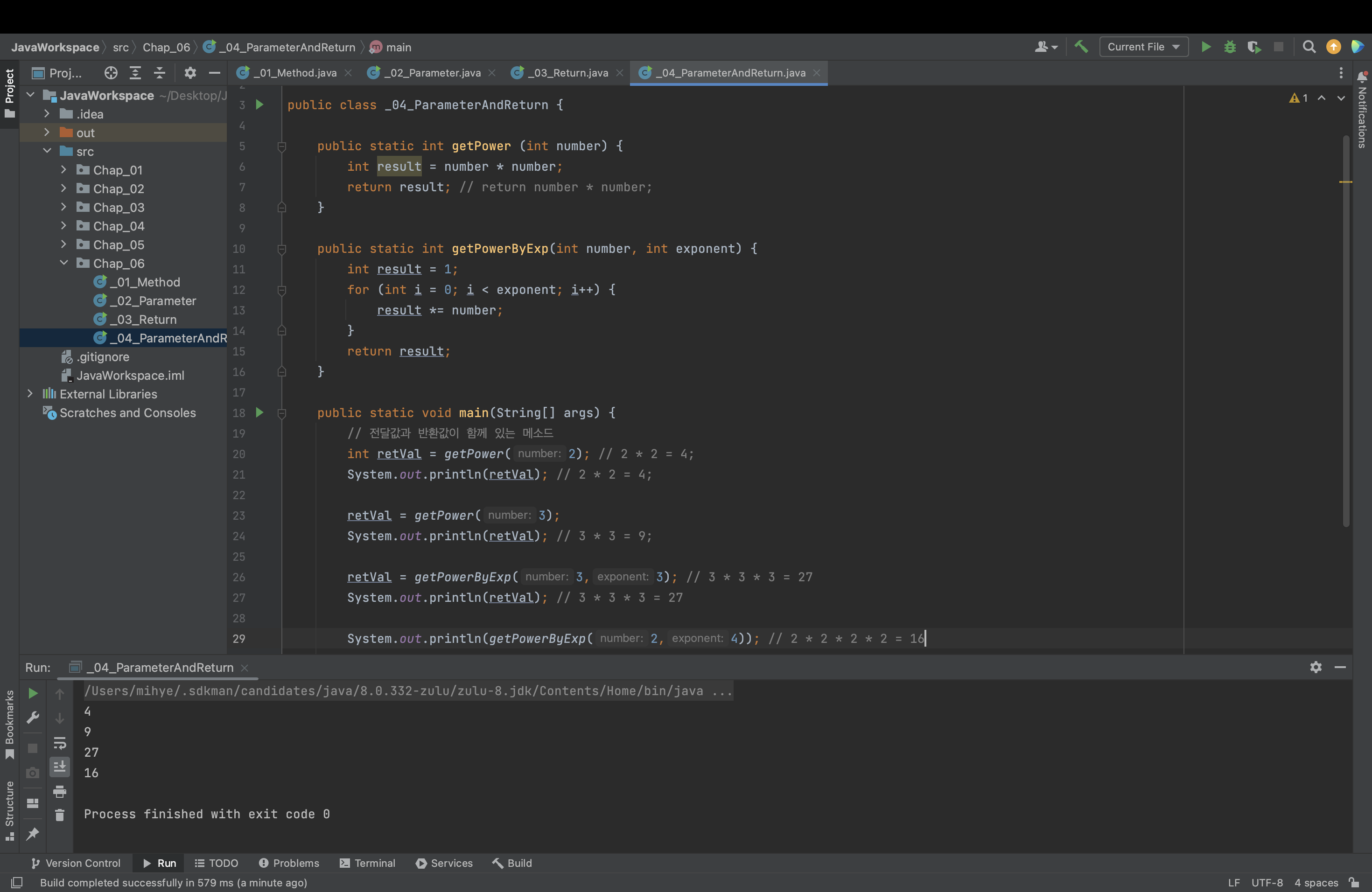
Task: Open Search Everywhere magnifier icon
Action: [1309, 47]
